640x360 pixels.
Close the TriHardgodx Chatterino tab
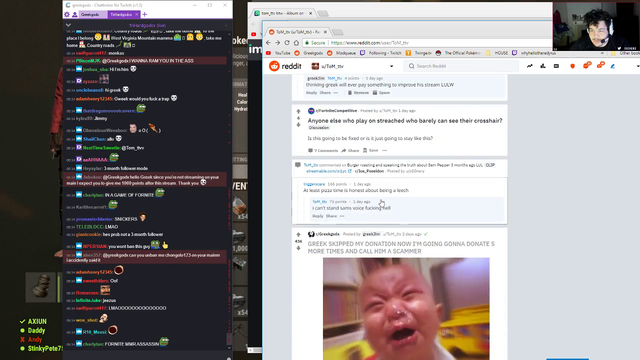(x=137, y=15)
